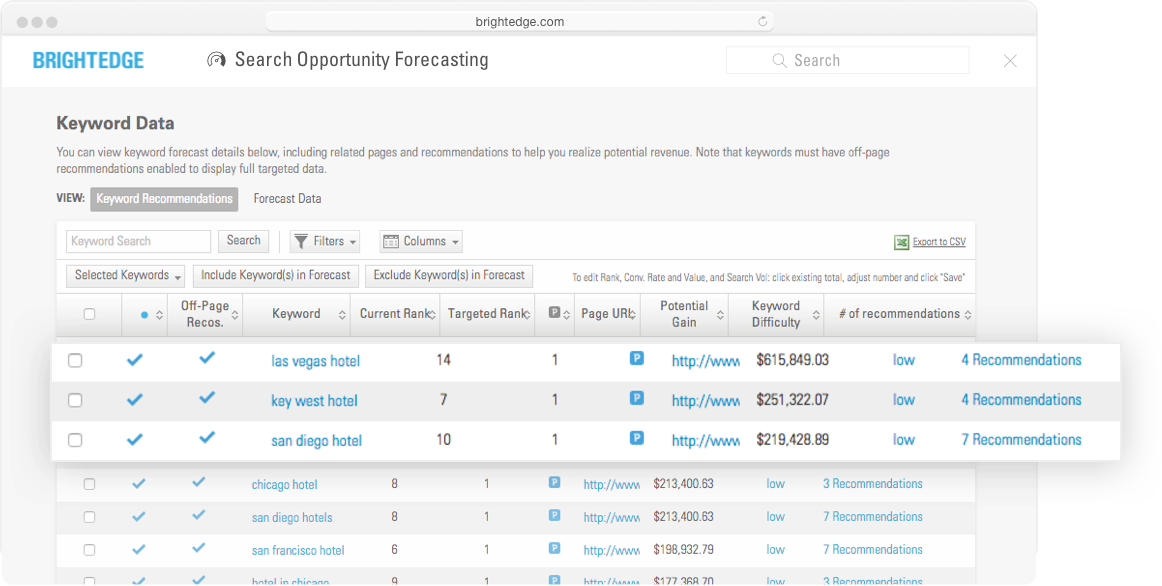Image resolution: width=1162 pixels, height=586 pixels.
Task: Click the Columns table icon
Action: pos(391,241)
